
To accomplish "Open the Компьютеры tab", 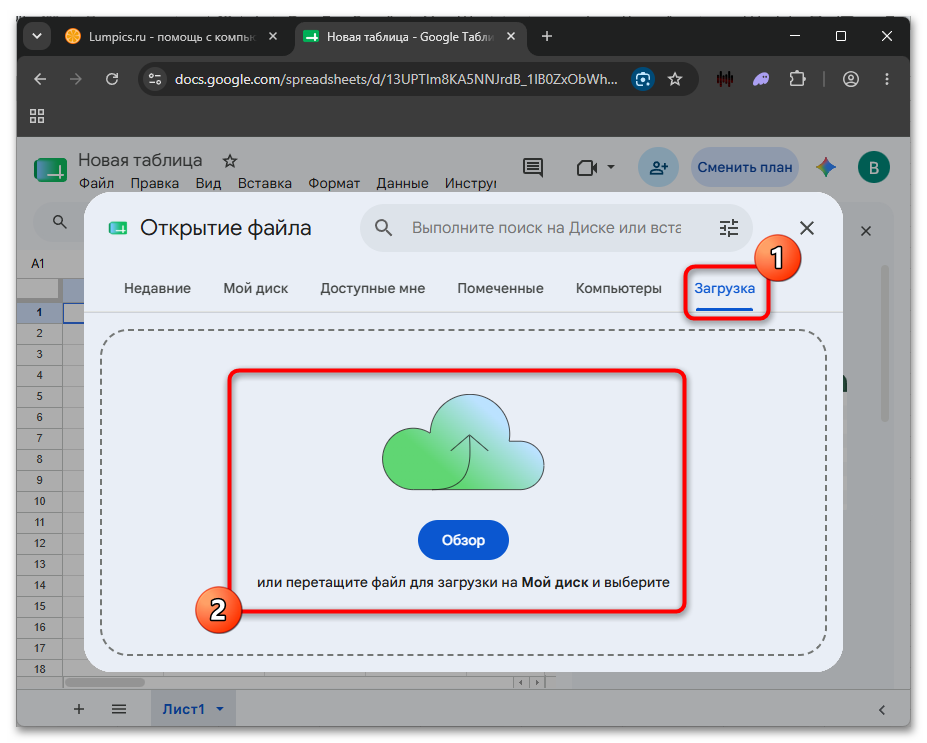I will [x=618, y=288].
